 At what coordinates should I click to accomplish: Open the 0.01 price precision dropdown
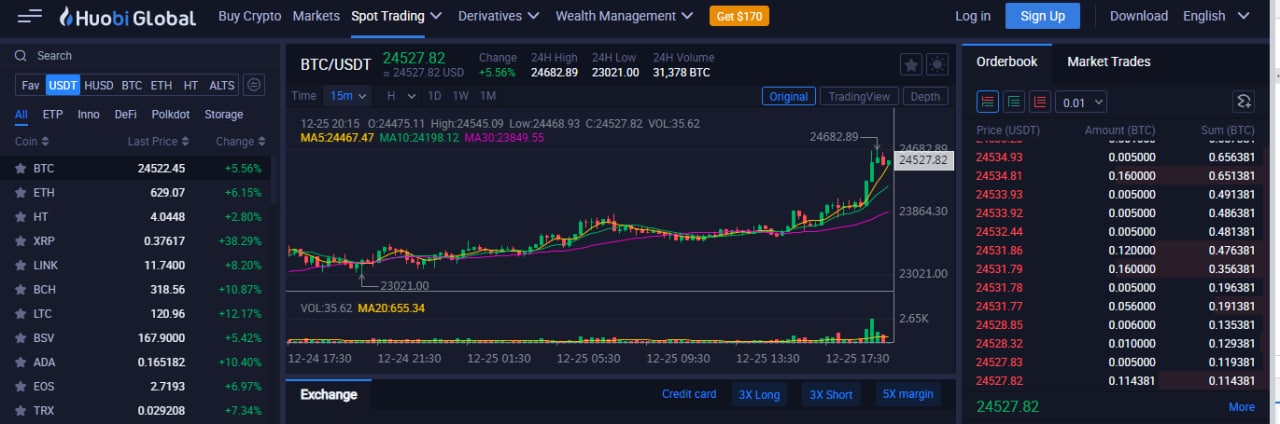(x=1082, y=102)
